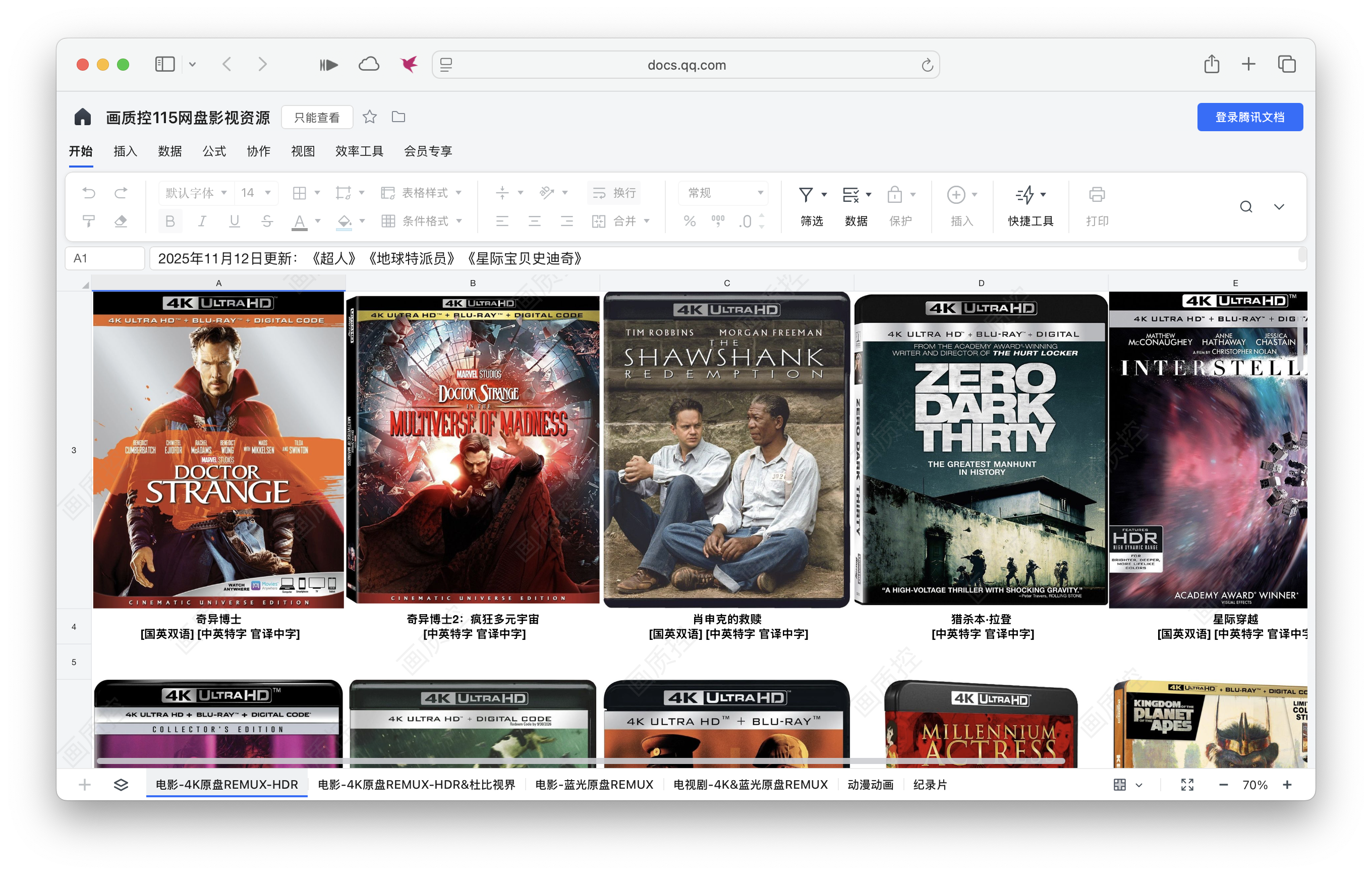This screenshot has width=1372, height=875.
Task: Toggle text wrap 换行 button
Action: coord(614,193)
